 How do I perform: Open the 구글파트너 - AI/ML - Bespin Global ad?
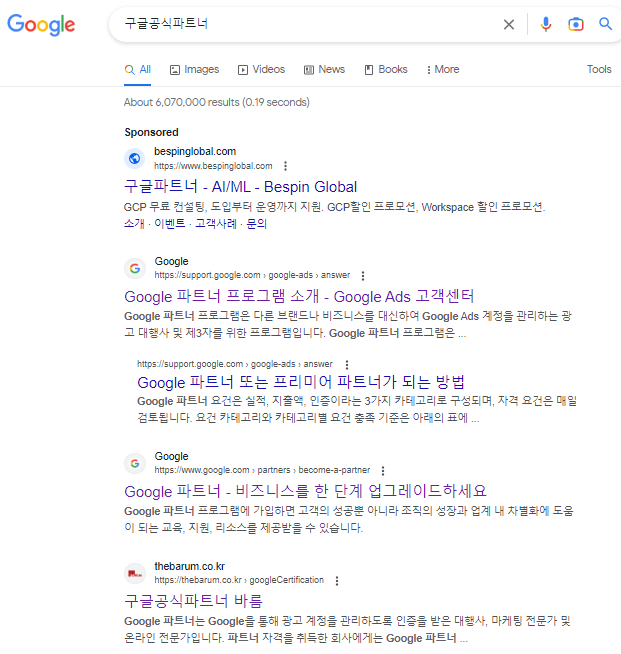(241, 187)
